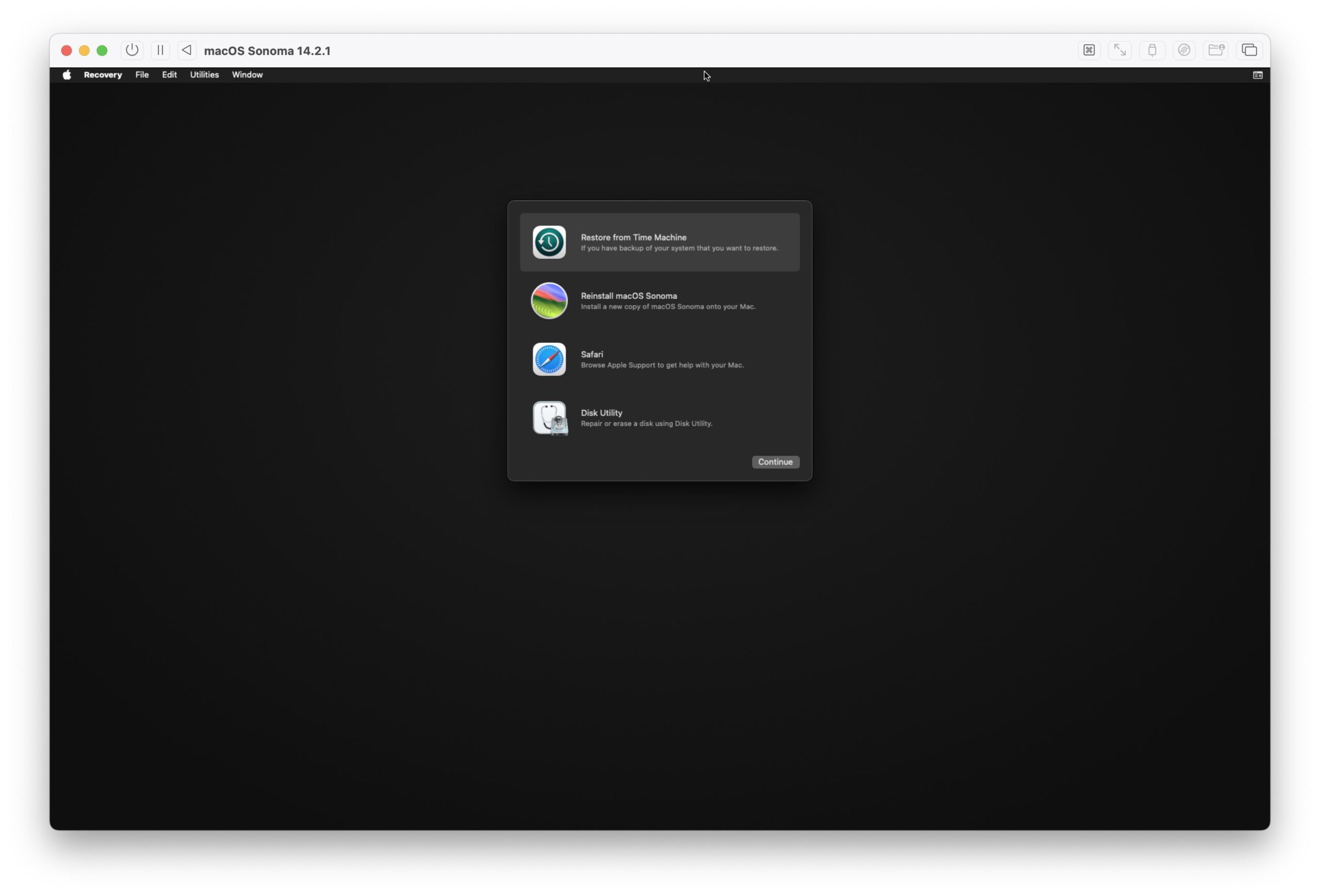The image size is (1320, 896).
Task: Click the disc drive icon in the toolbar
Action: 1184,50
